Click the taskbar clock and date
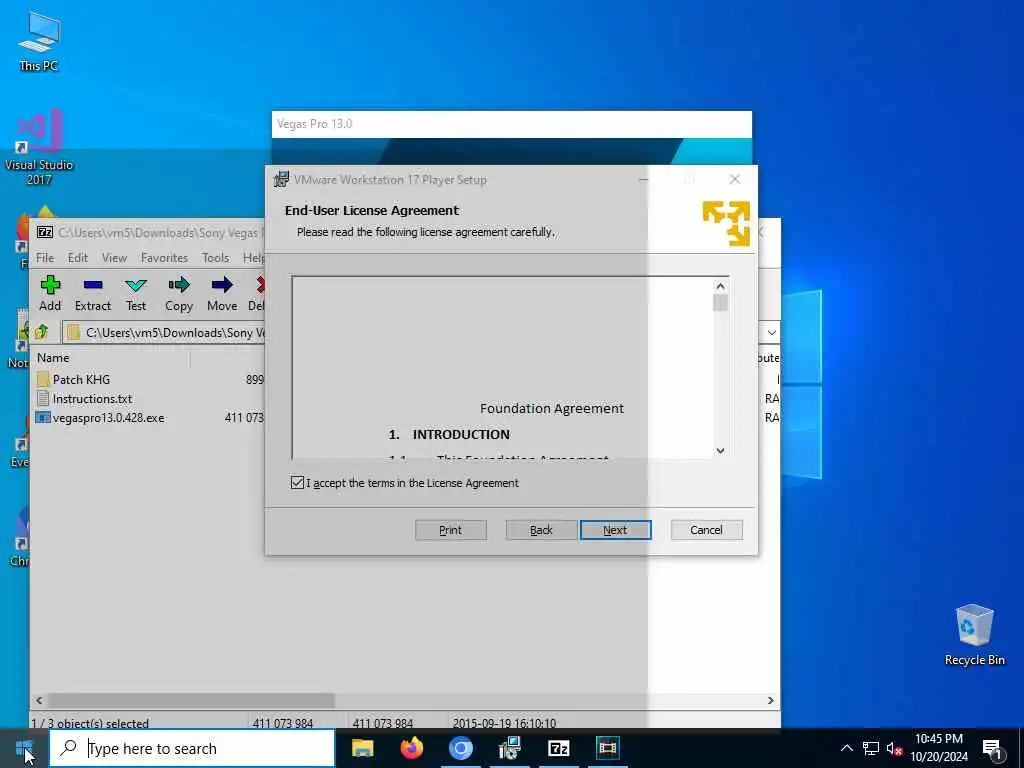This screenshot has width=1024, height=768. point(939,748)
